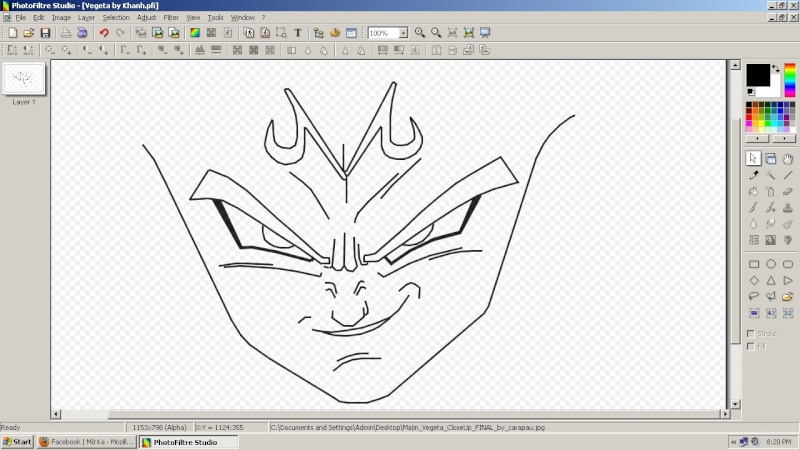
Task: Open the Layer menu
Action: [x=86, y=17]
